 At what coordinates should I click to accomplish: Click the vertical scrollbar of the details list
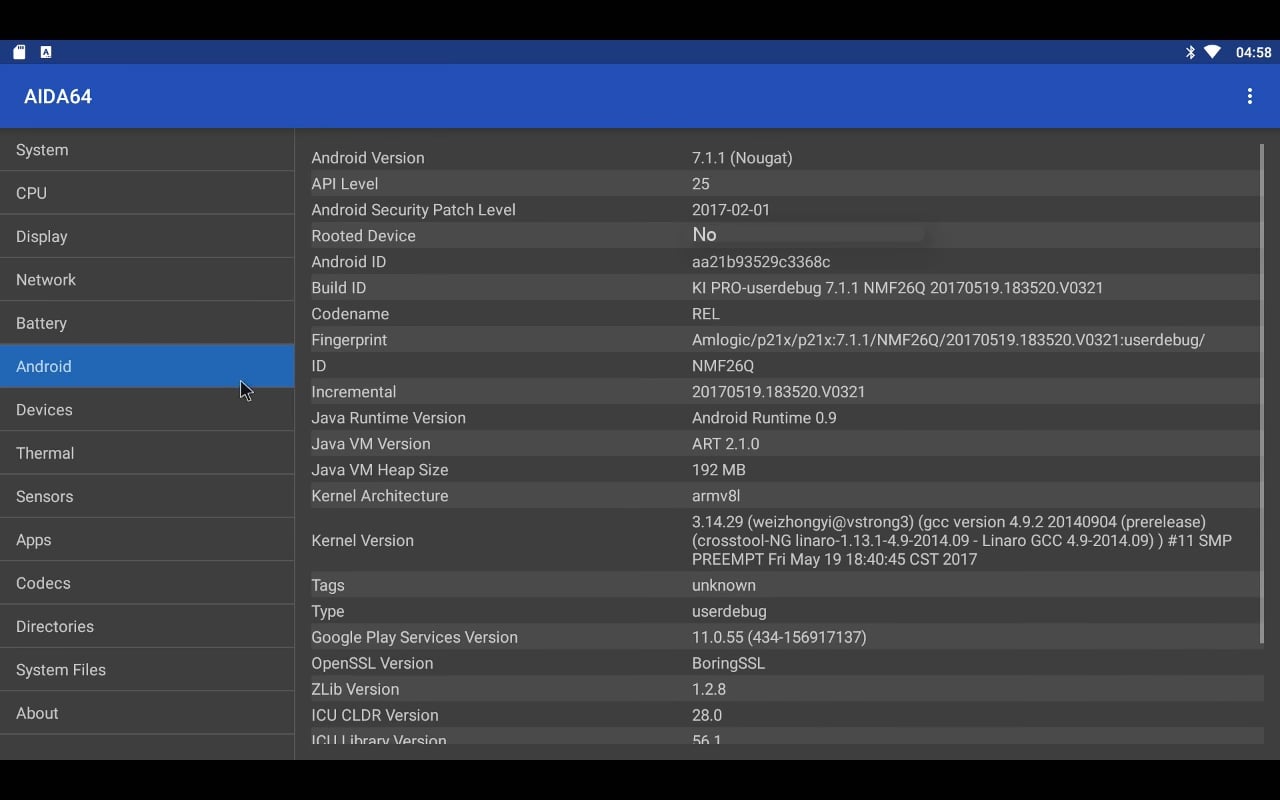coord(1262,394)
